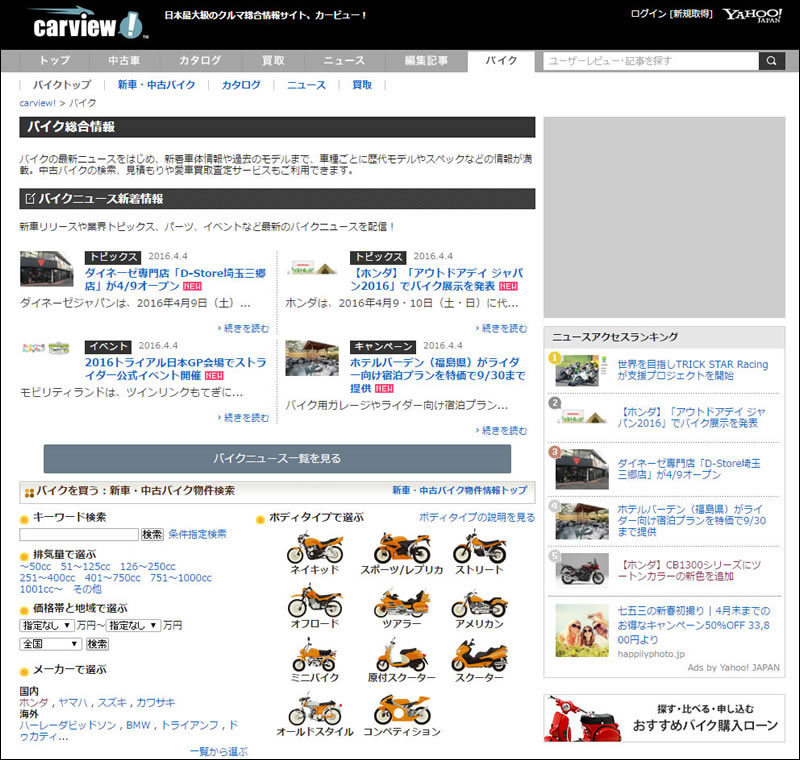Open the ニュース sub-menu link
800x760 pixels.
(306, 85)
